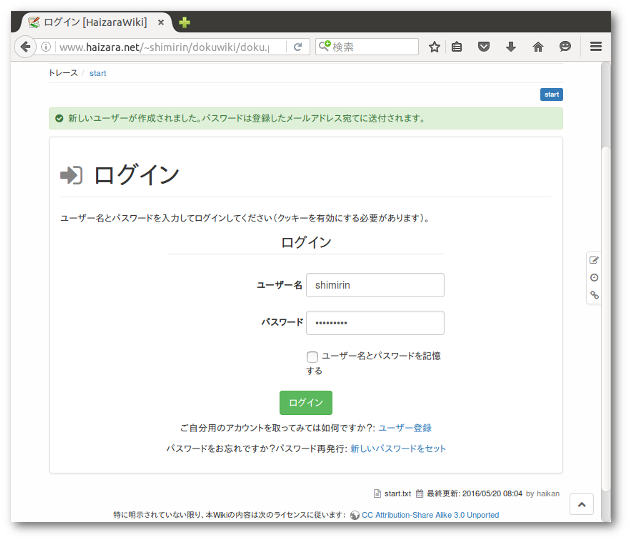Open search engine dropdown in search box
This screenshot has width=630, height=541.
point(325,47)
